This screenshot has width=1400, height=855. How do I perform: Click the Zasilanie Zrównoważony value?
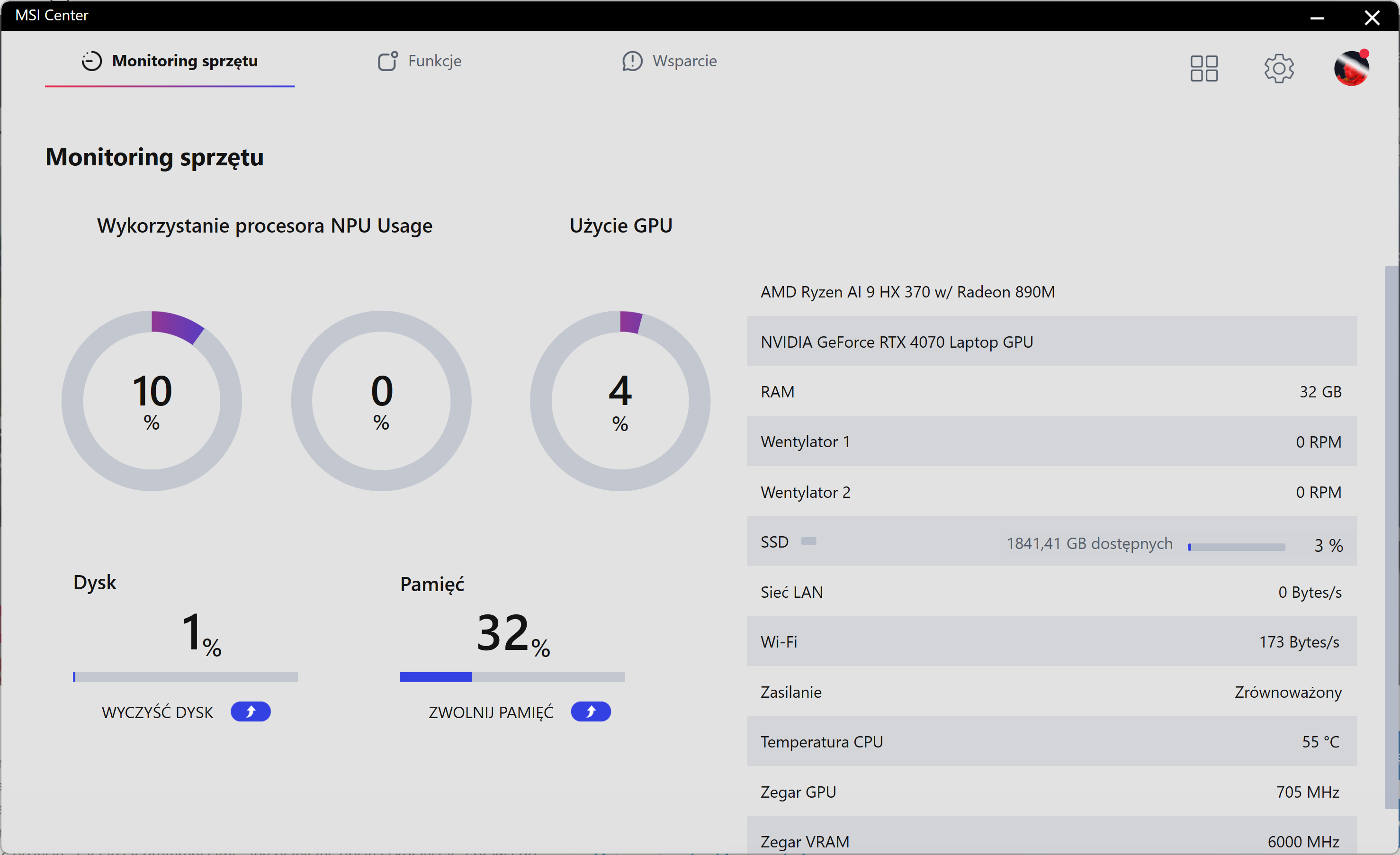coord(1288,693)
